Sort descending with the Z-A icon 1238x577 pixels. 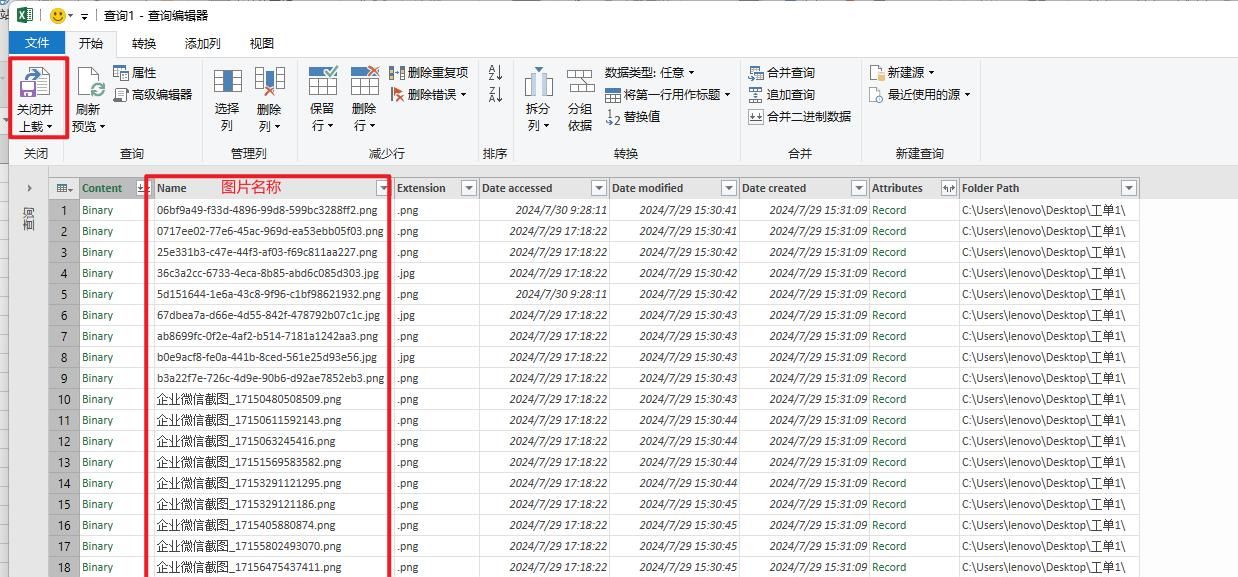click(x=495, y=95)
